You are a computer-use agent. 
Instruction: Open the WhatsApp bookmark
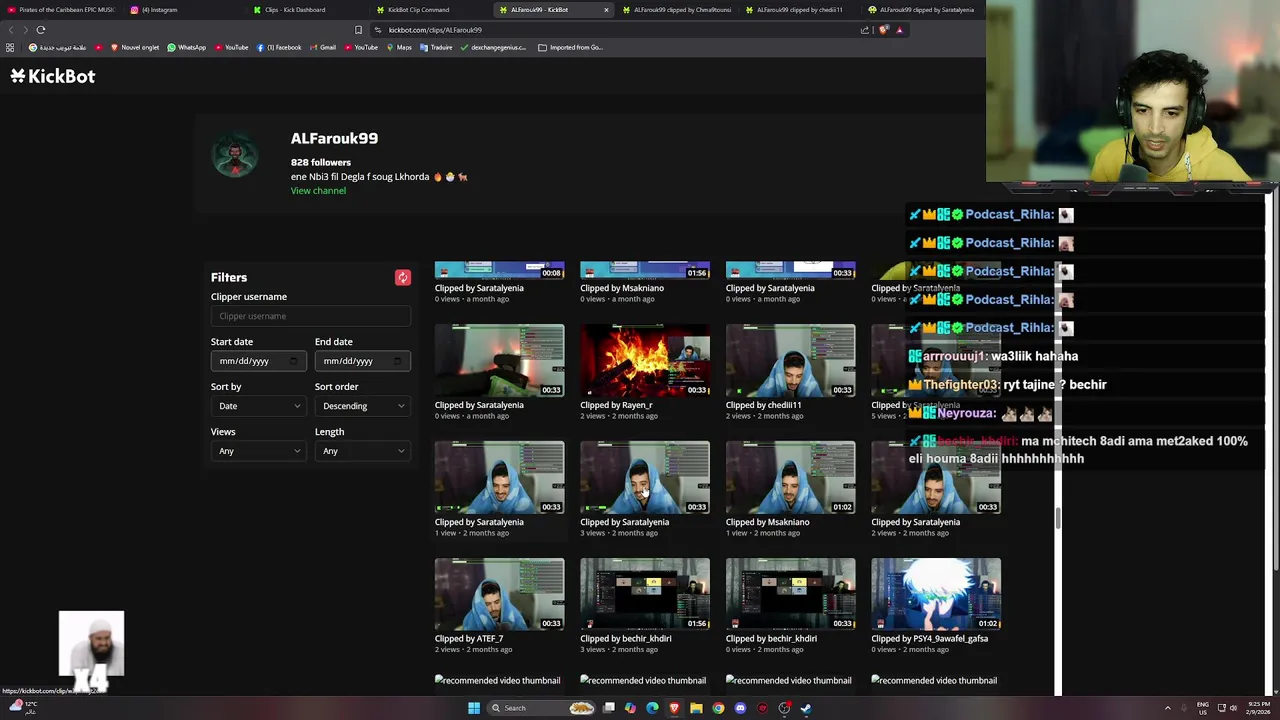[x=186, y=47]
